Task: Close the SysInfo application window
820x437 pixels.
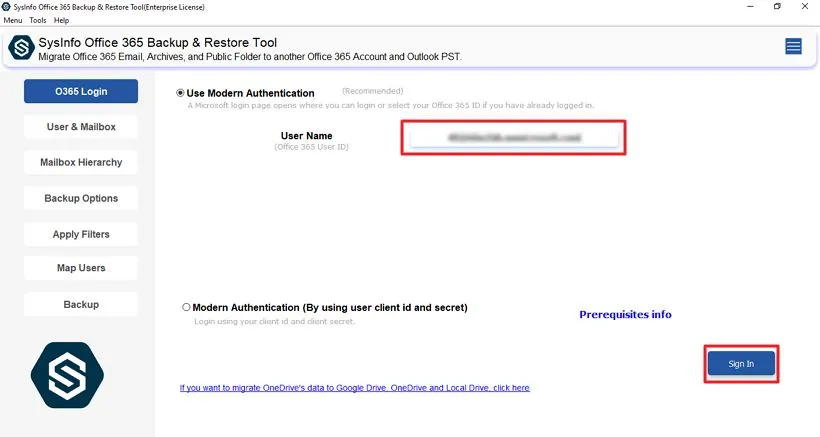Action: click(805, 7)
